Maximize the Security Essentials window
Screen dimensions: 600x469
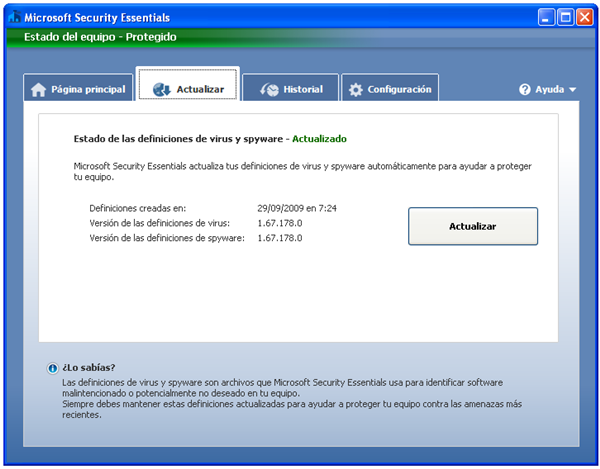click(x=565, y=17)
